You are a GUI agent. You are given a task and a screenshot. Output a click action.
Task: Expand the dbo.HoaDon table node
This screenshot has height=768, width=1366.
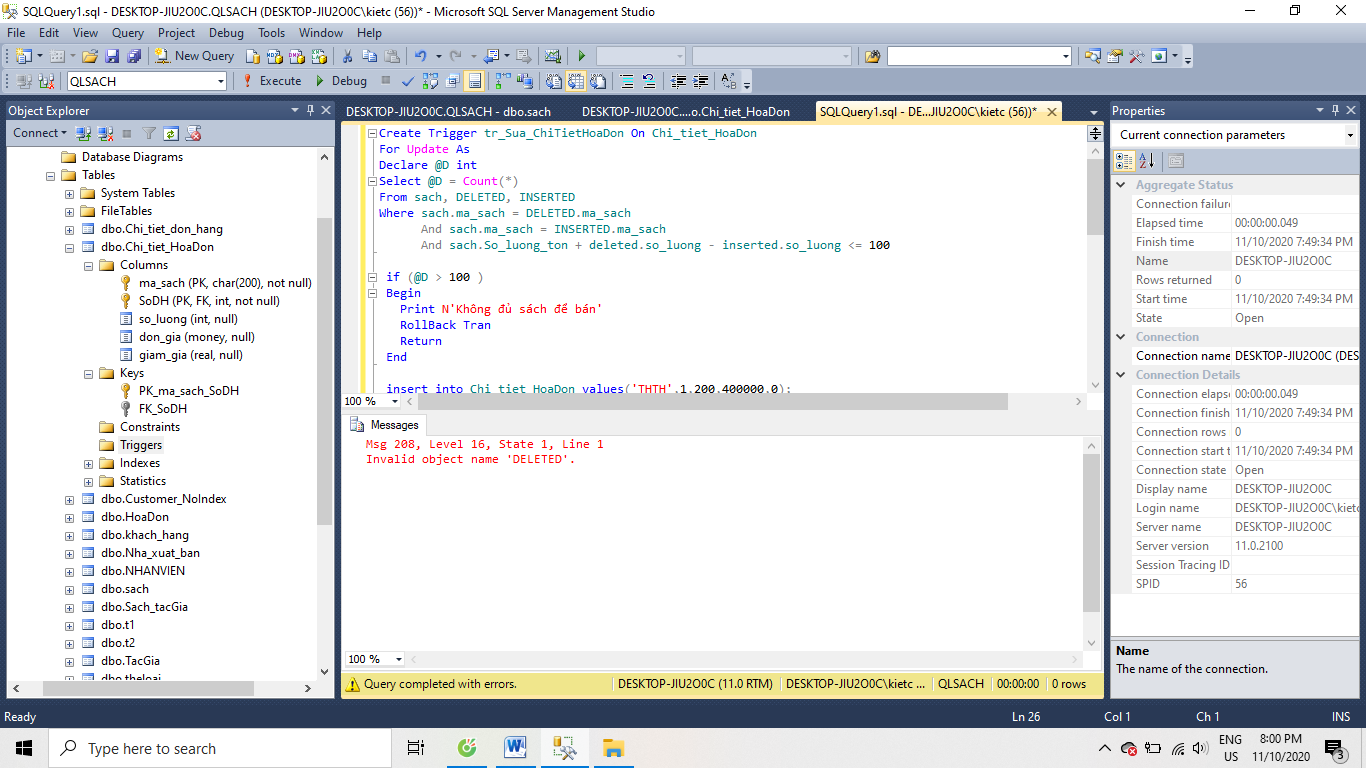pos(69,517)
